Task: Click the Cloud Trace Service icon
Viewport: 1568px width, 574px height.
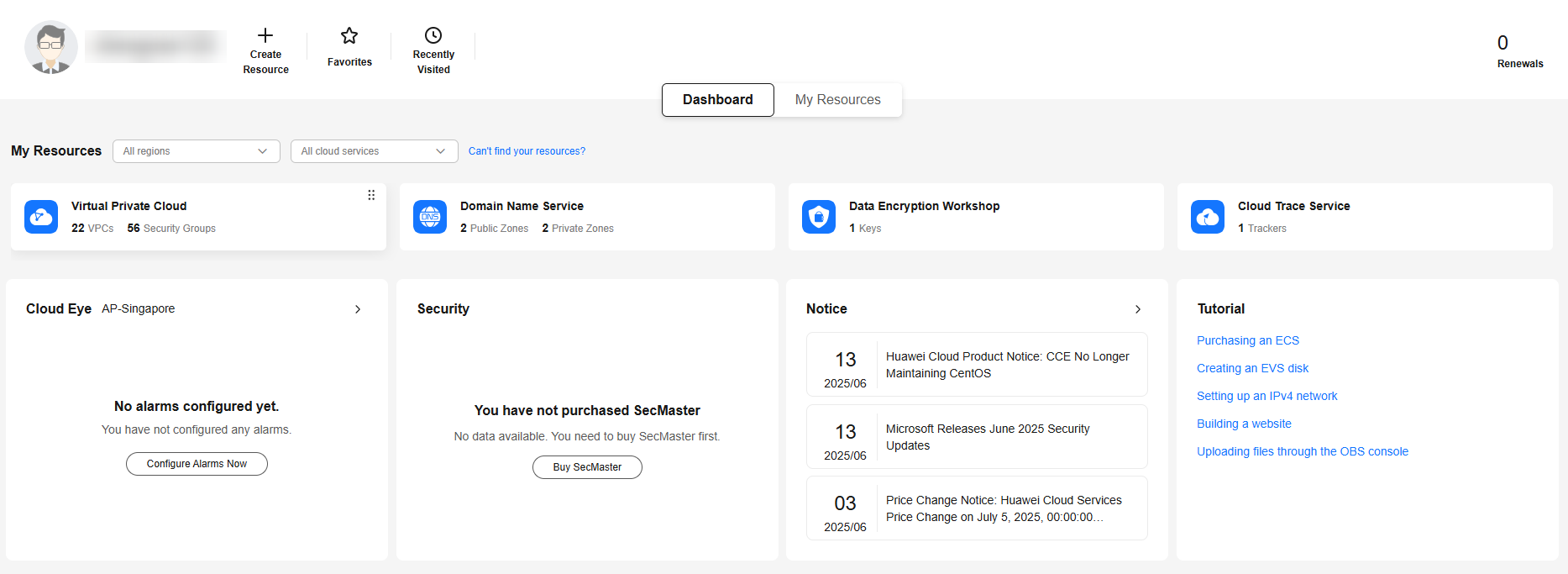Action: (x=1208, y=217)
